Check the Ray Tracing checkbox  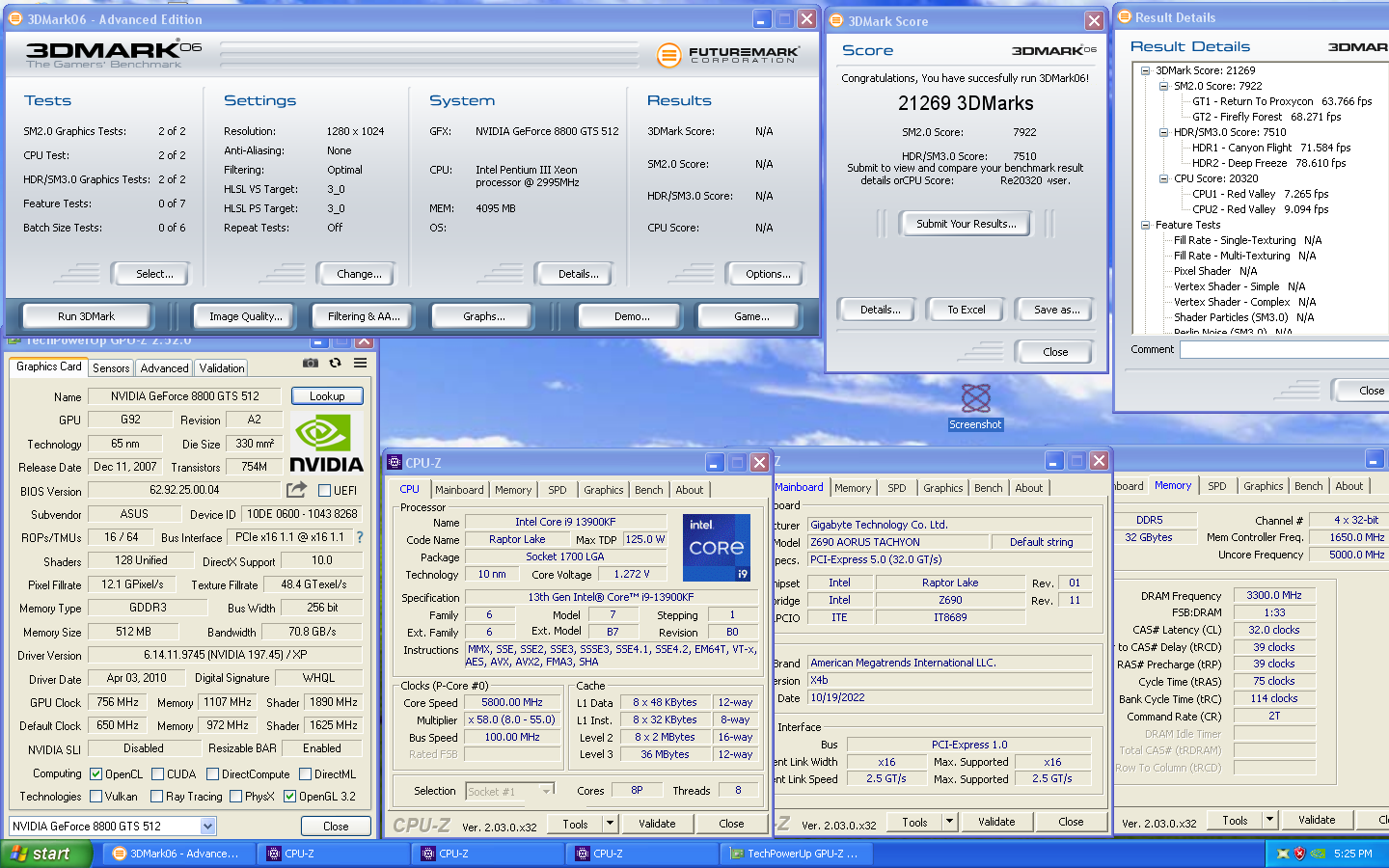[x=157, y=797]
